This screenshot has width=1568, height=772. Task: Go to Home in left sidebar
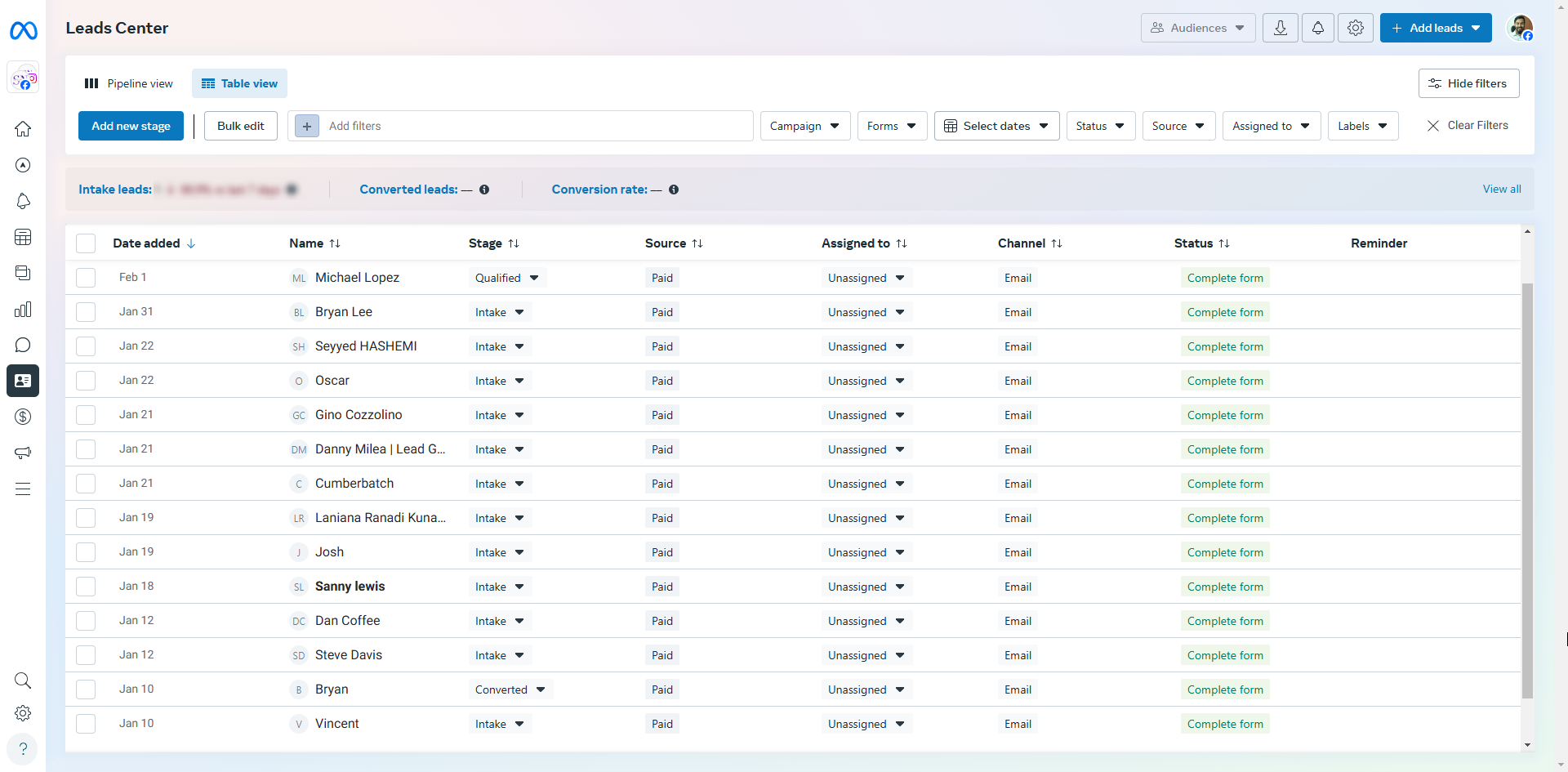click(x=23, y=129)
